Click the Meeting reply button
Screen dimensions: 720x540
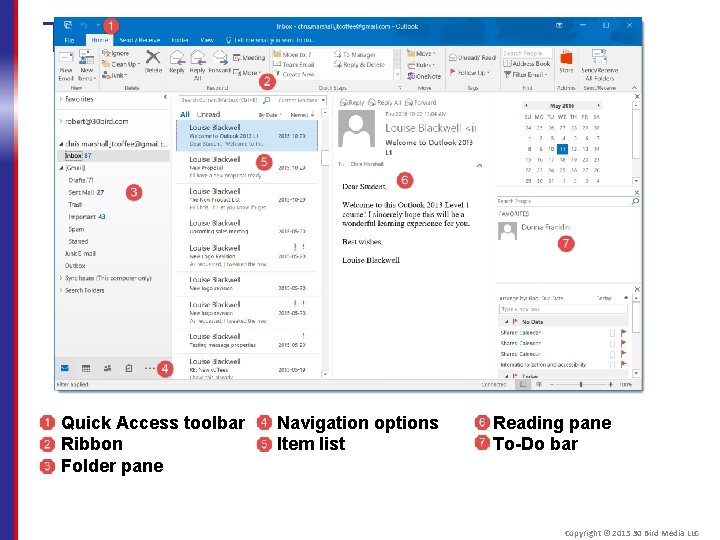(x=249, y=57)
